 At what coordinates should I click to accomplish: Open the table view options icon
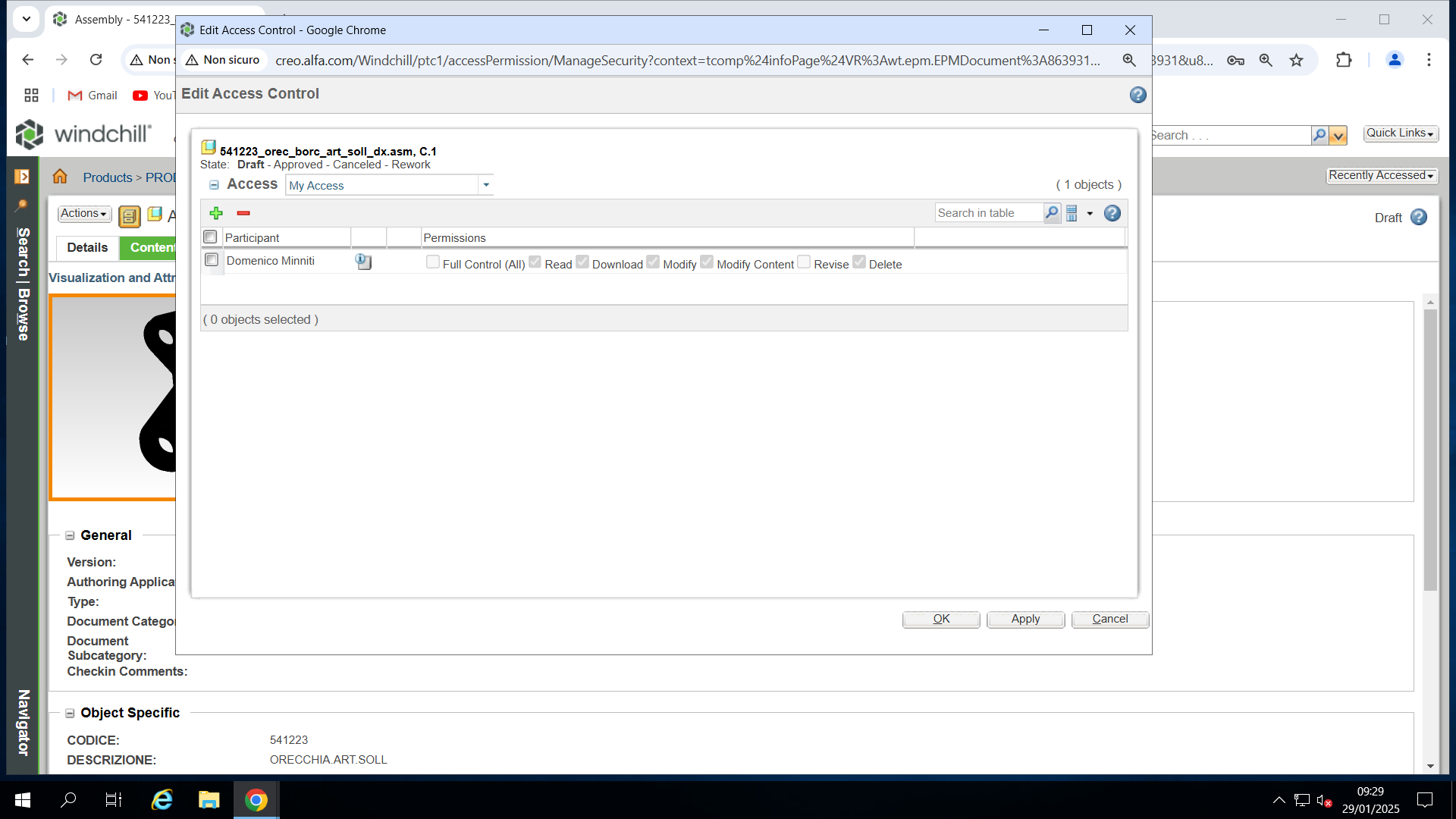point(1072,212)
